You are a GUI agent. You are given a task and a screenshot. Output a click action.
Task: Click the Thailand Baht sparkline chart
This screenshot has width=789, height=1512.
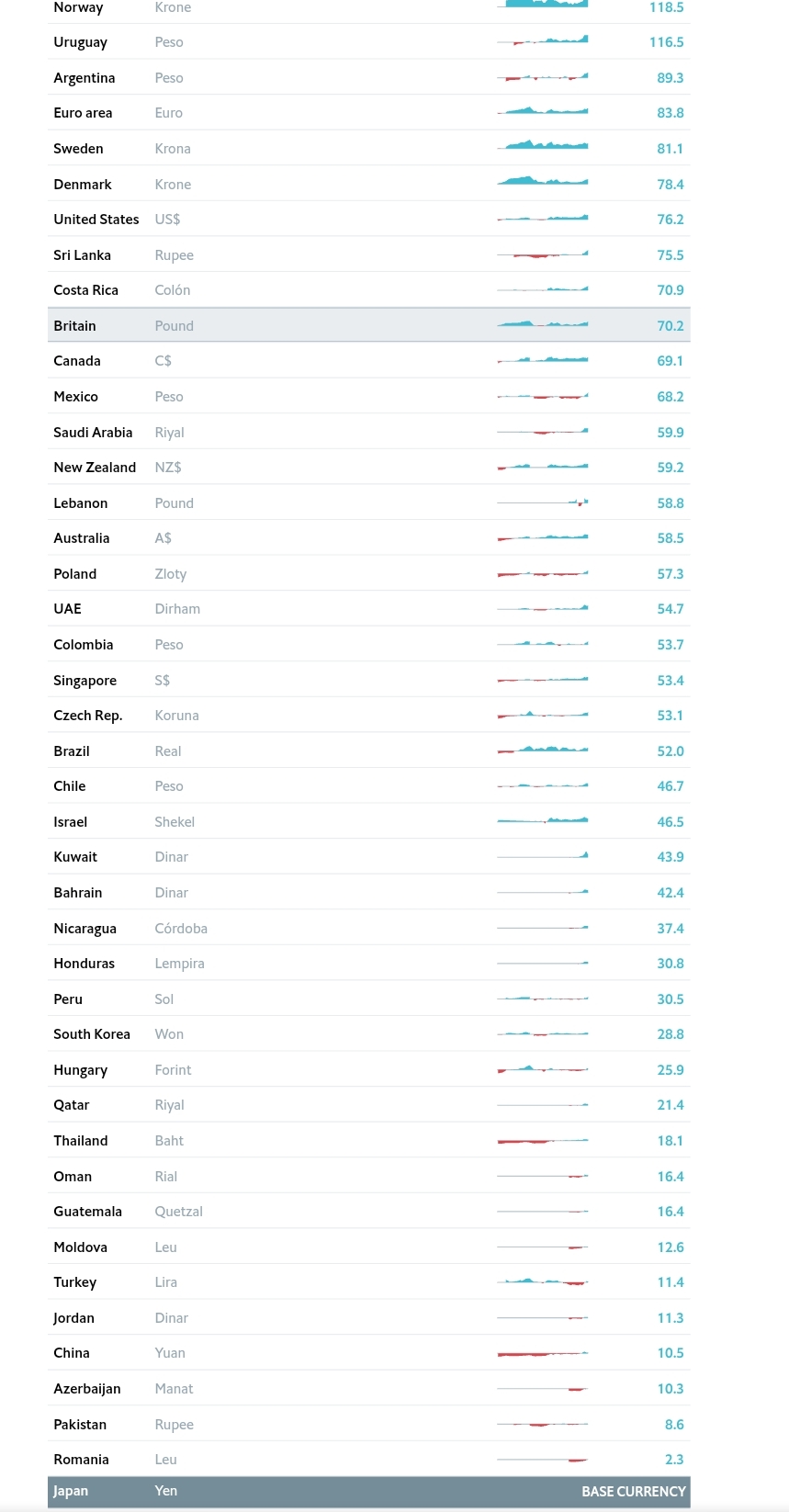[x=543, y=1141]
